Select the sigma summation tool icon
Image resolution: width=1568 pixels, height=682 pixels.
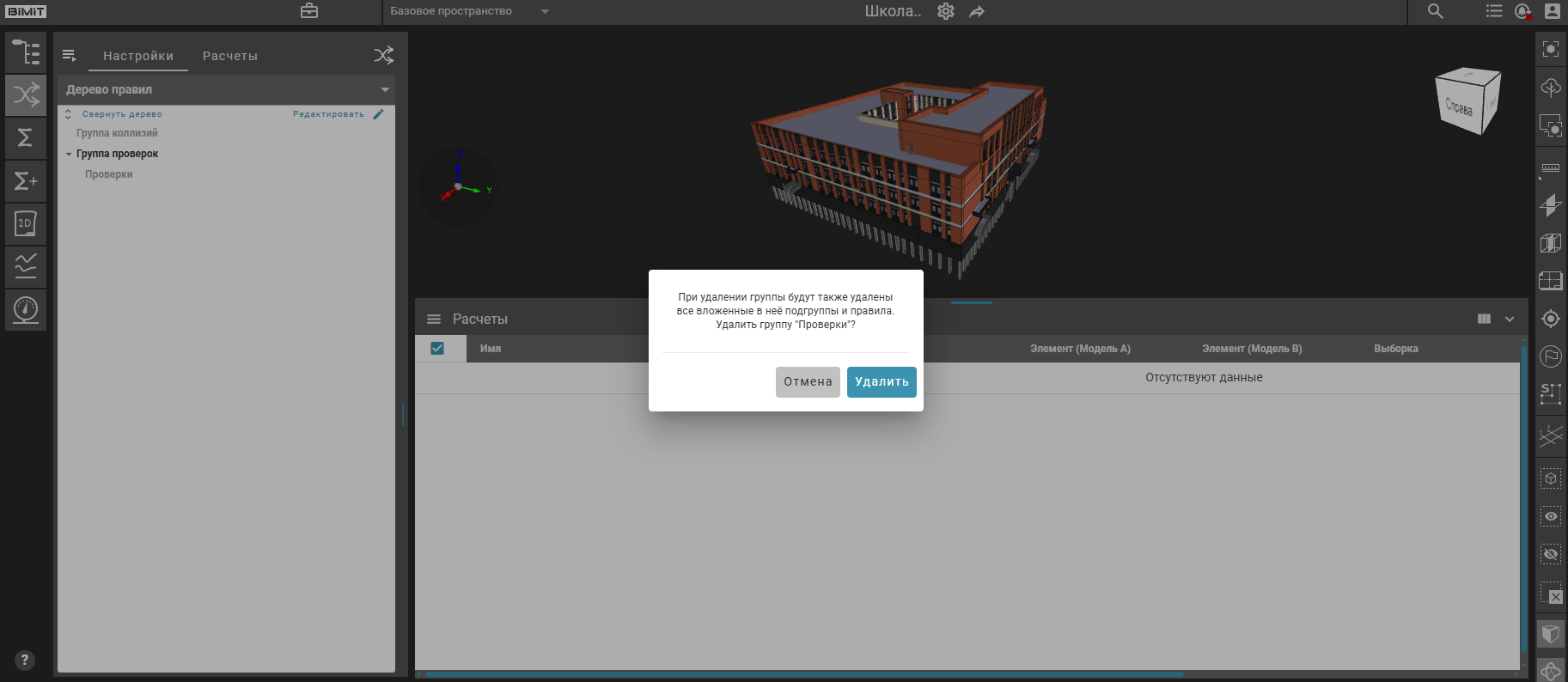(x=26, y=138)
